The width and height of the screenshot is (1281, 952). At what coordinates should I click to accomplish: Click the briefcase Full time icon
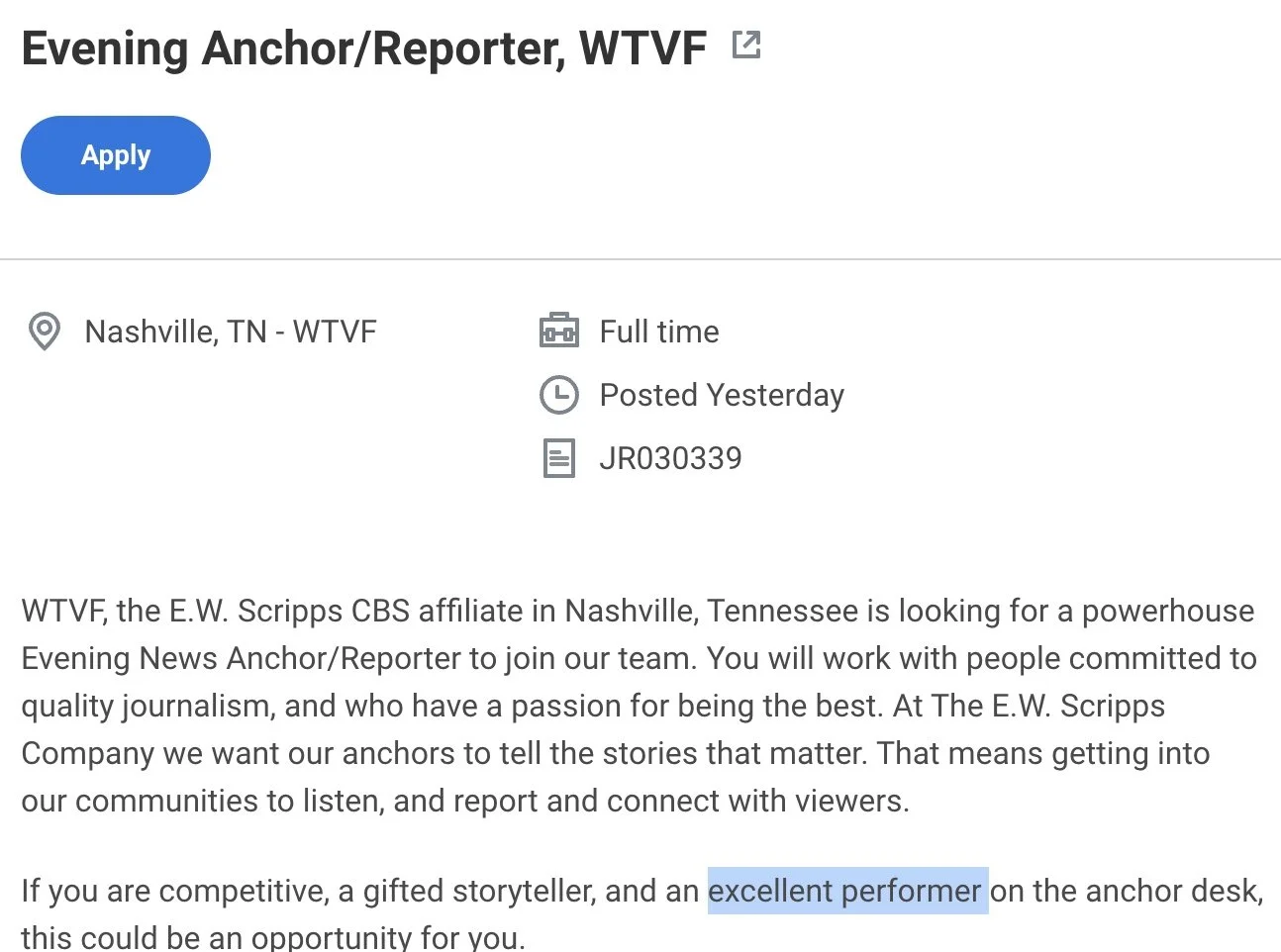558,331
